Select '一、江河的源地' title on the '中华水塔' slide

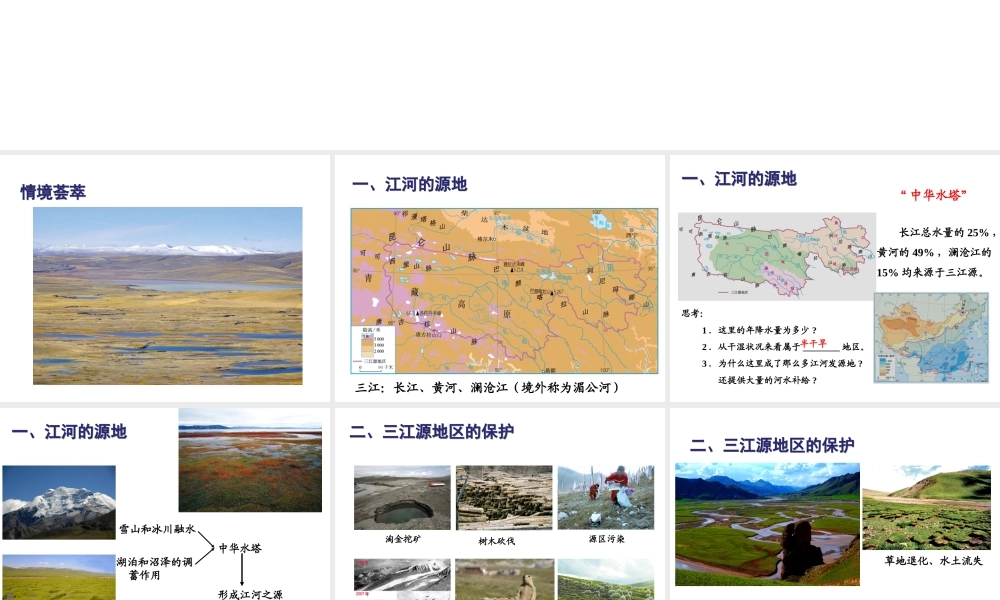[739, 179]
